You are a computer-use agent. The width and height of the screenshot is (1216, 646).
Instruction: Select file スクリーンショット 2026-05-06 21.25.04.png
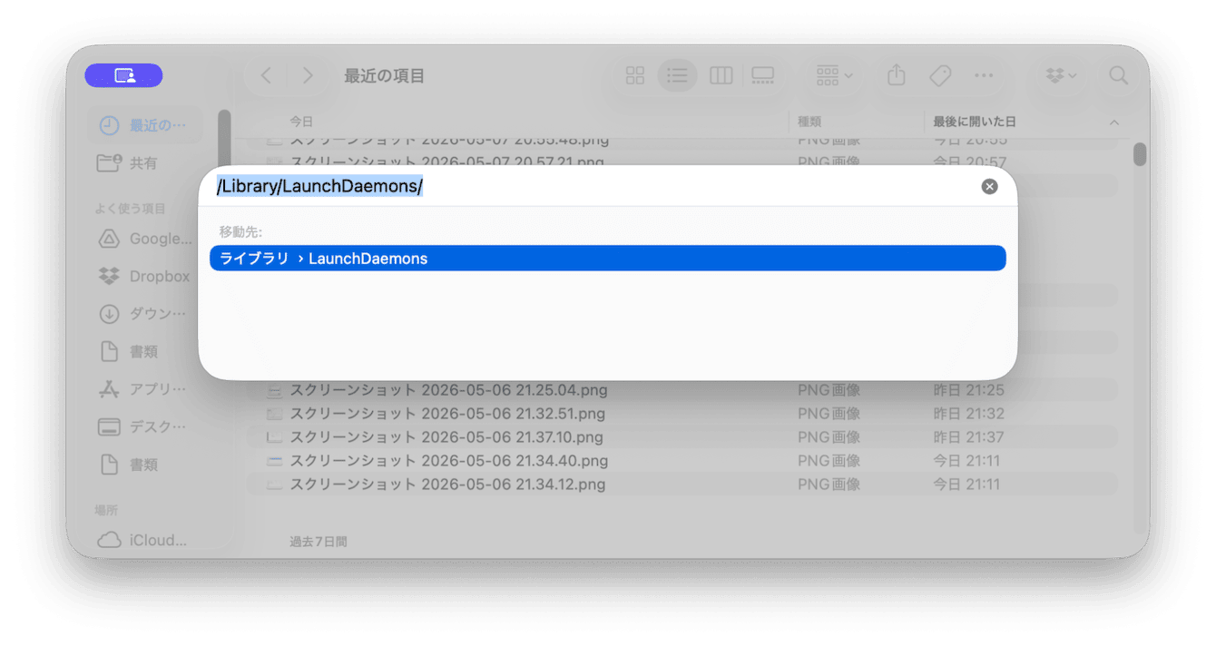click(x=682, y=390)
